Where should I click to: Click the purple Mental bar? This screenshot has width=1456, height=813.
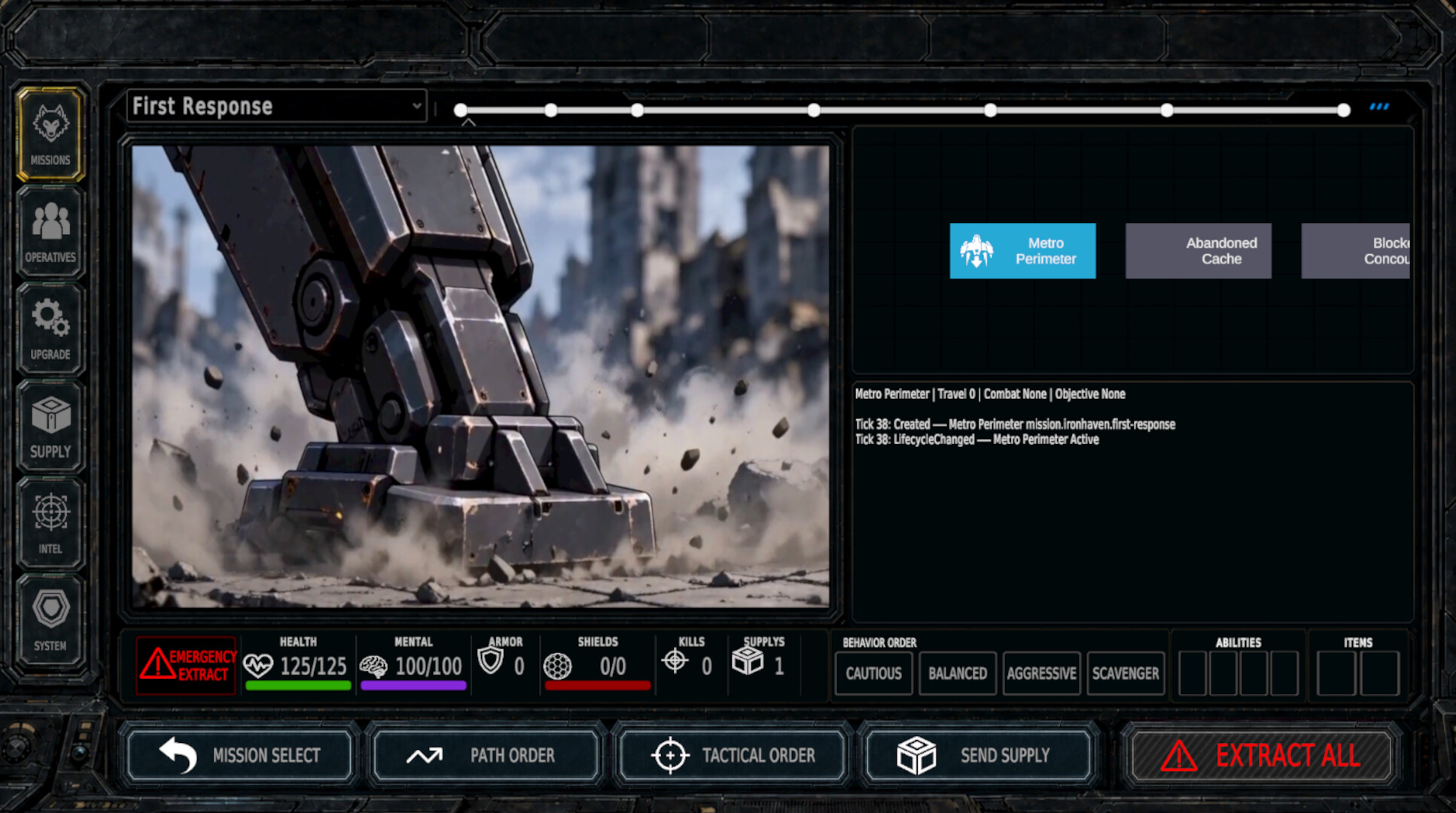(413, 685)
